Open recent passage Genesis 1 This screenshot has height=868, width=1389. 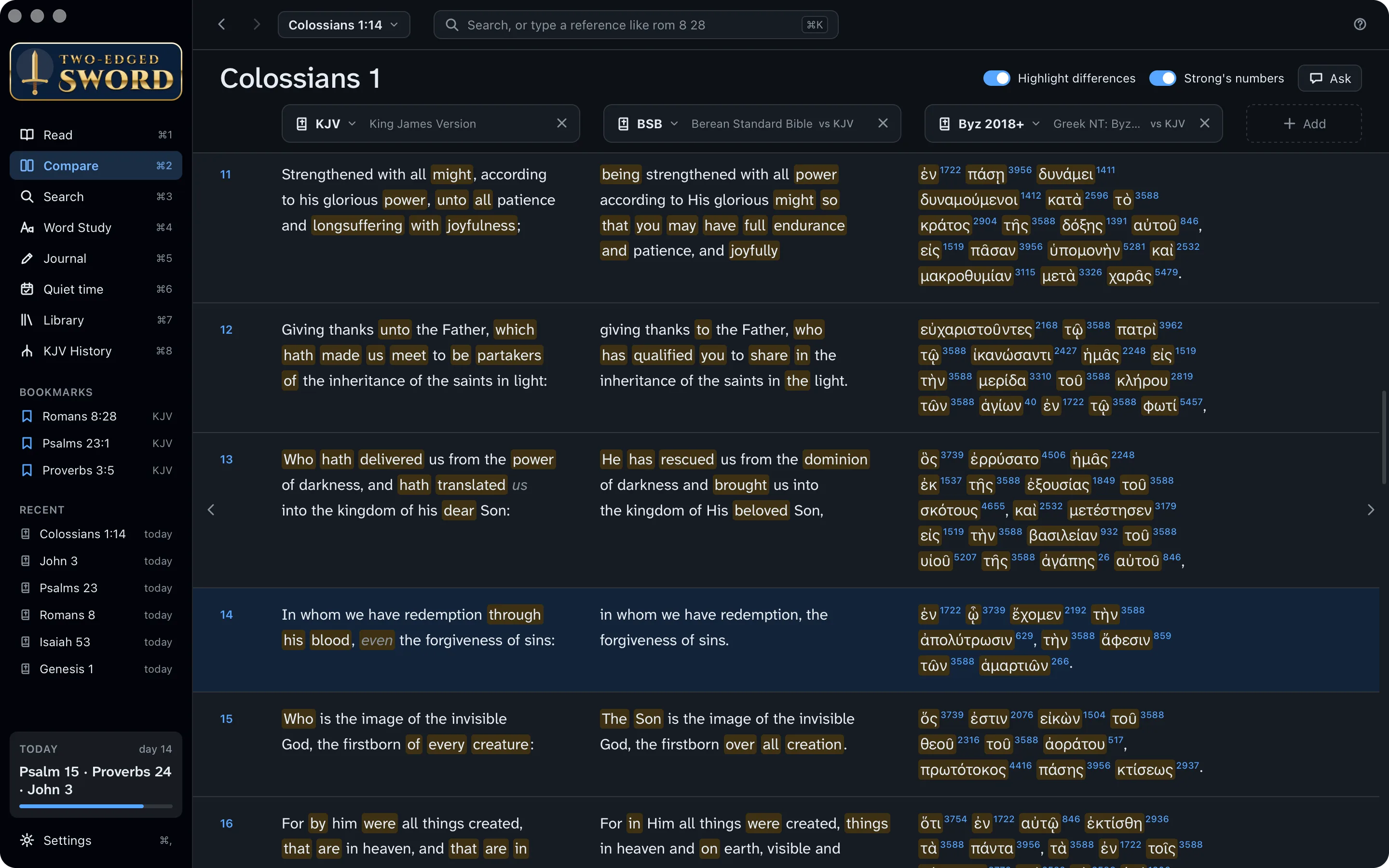[x=96, y=669]
